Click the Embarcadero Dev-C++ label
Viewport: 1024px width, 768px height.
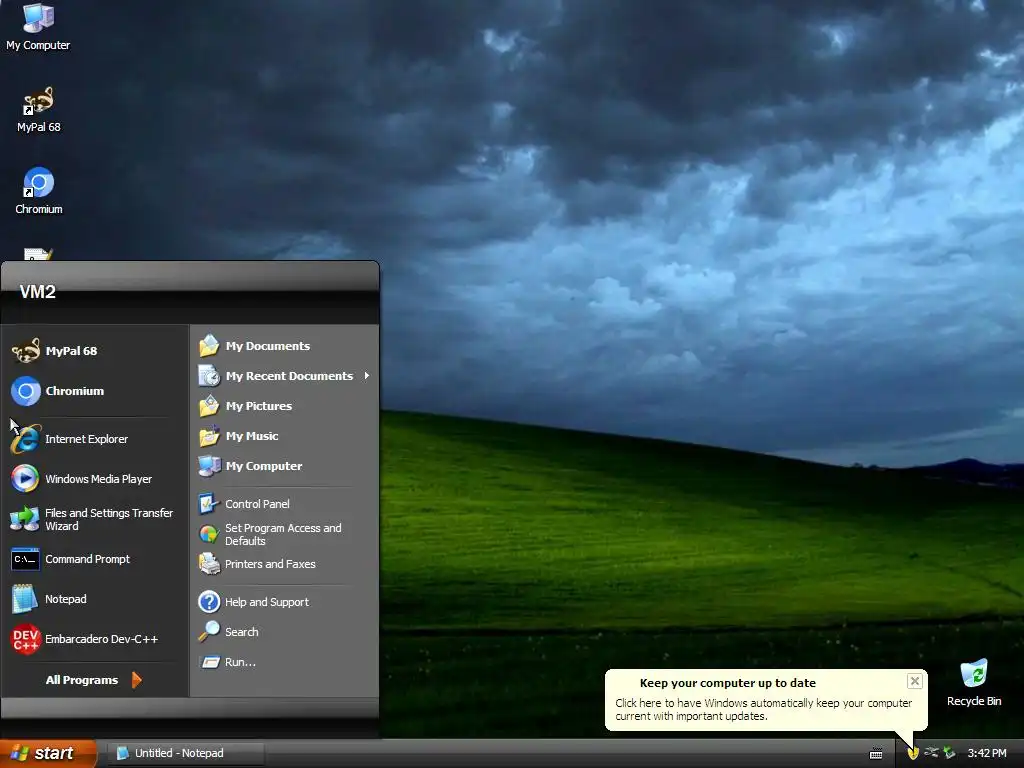pos(101,639)
